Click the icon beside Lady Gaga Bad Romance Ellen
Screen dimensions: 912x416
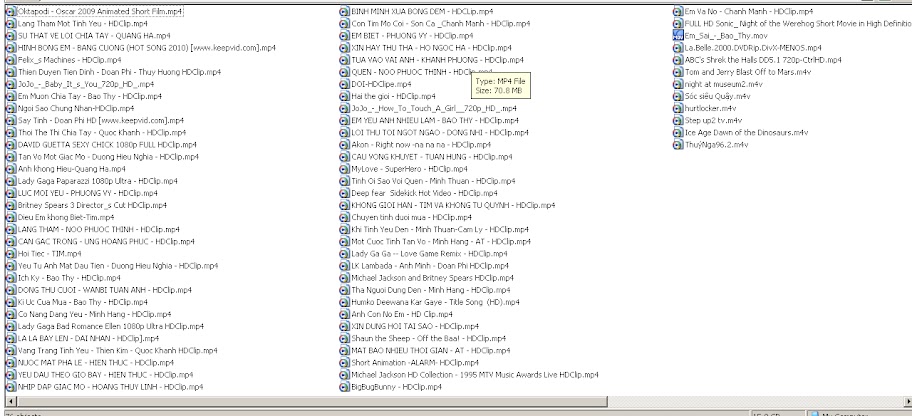pyautogui.click(x=10, y=326)
